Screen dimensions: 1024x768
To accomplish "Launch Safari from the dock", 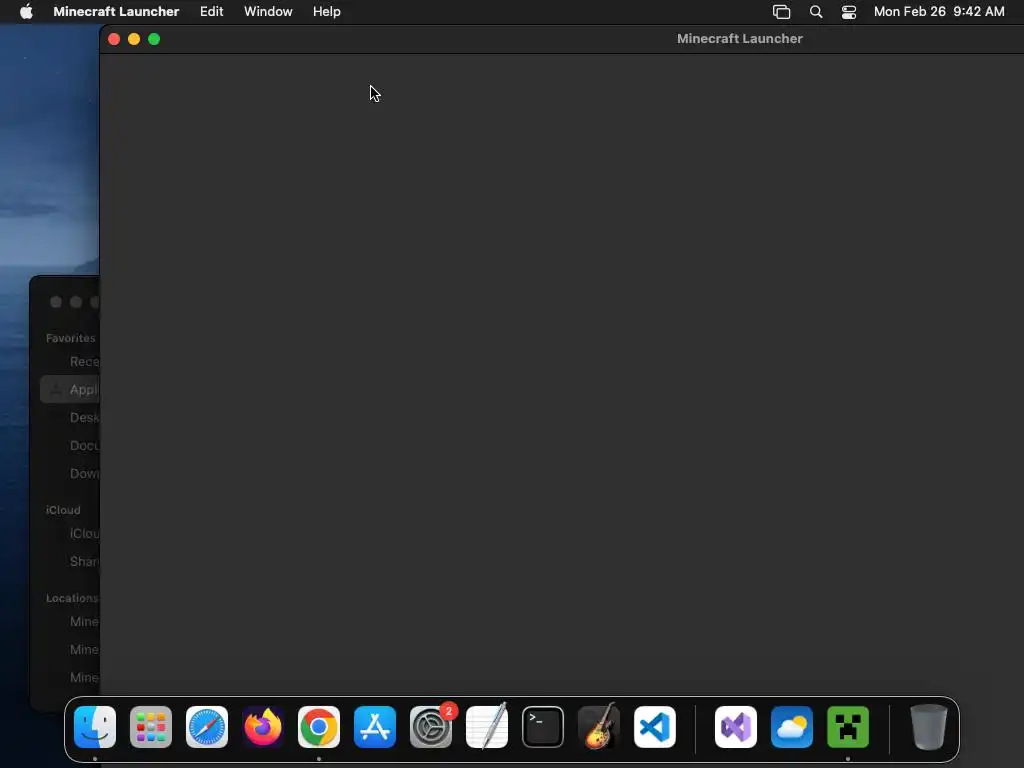I will pos(207,727).
